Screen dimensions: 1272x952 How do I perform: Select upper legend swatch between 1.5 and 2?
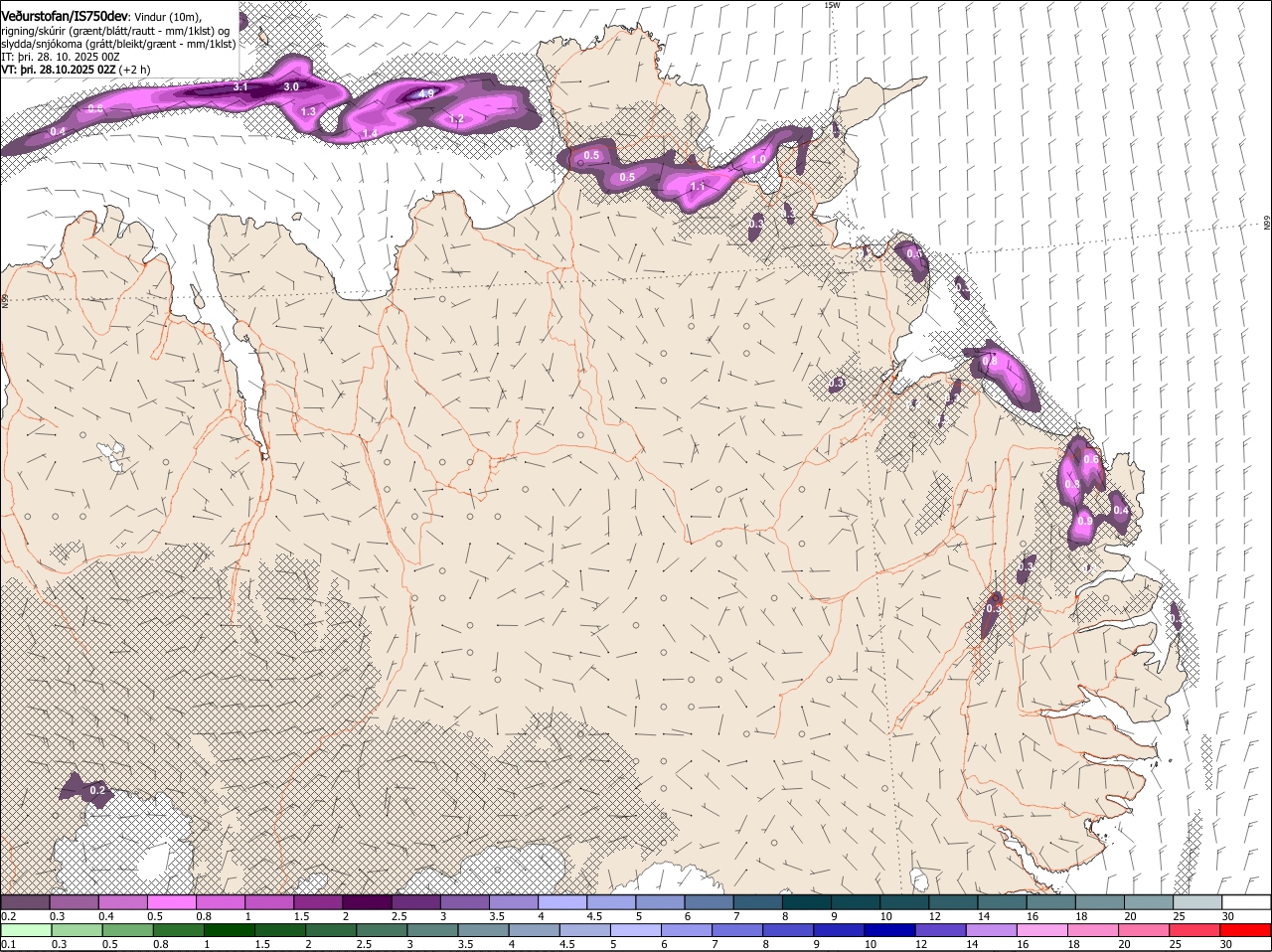(318, 902)
